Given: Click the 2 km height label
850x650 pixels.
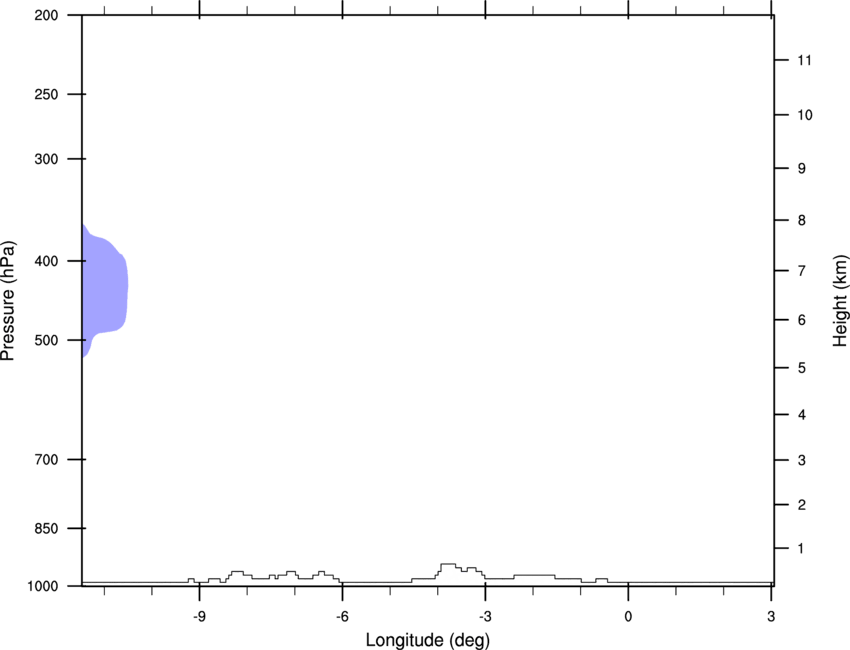Looking at the screenshot, I should [x=802, y=505].
